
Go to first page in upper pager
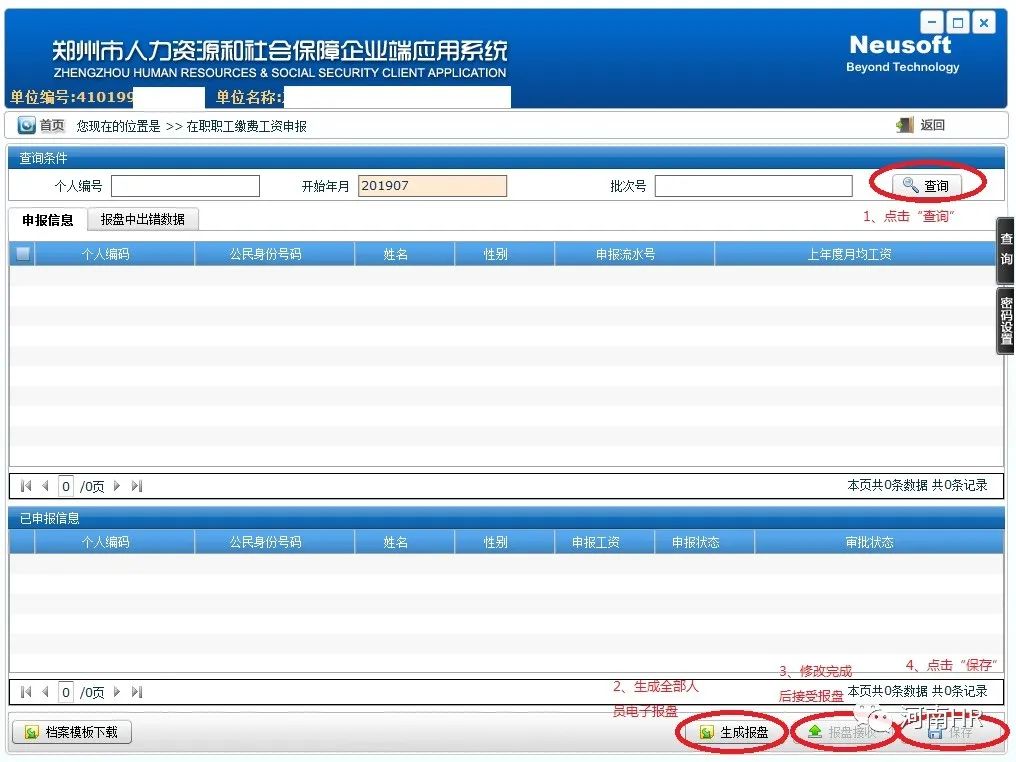point(26,486)
